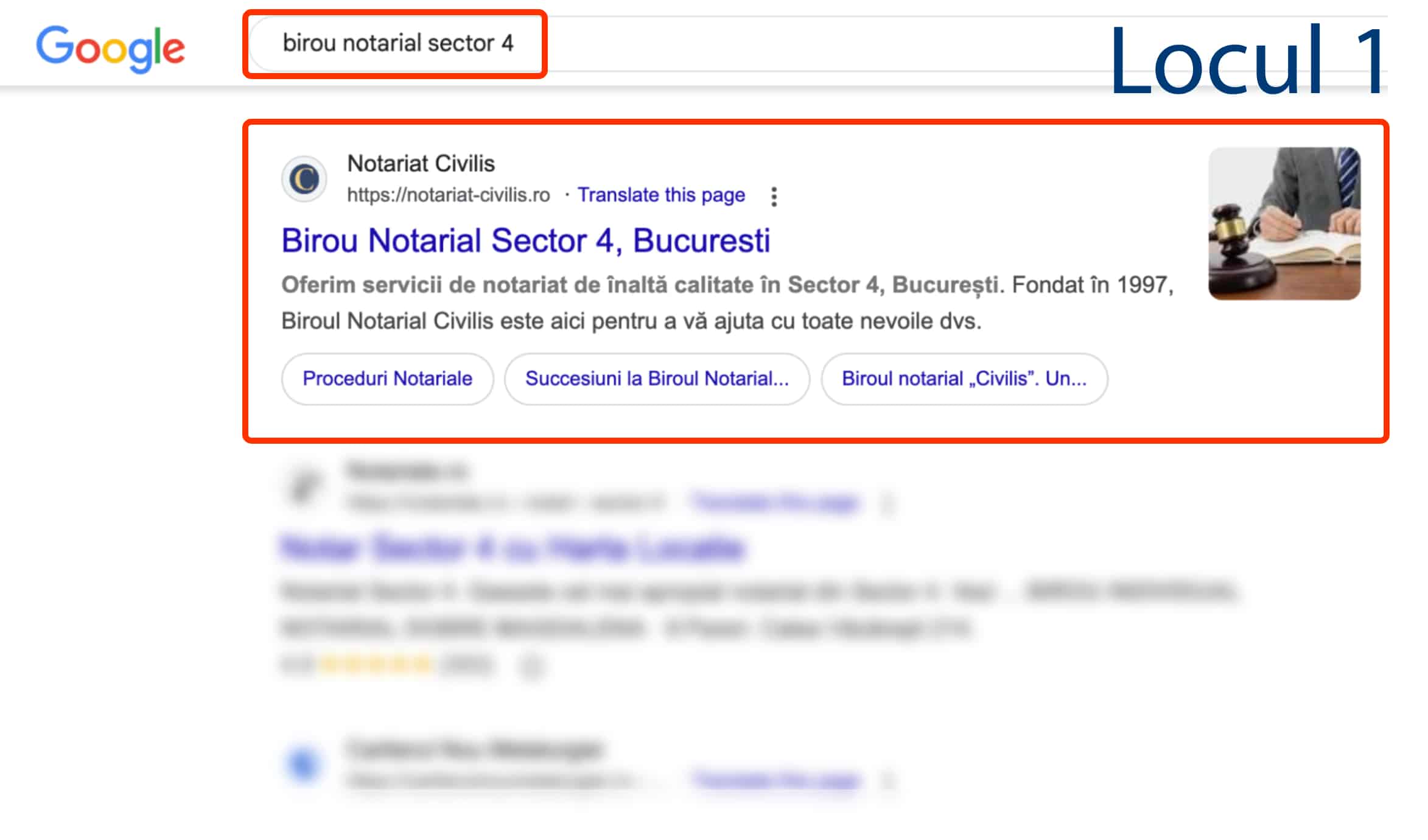Viewport: 1428px width, 840px height.
Task: Open the Succesiuni la Biroul Notarial chip
Action: pyautogui.click(x=657, y=379)
